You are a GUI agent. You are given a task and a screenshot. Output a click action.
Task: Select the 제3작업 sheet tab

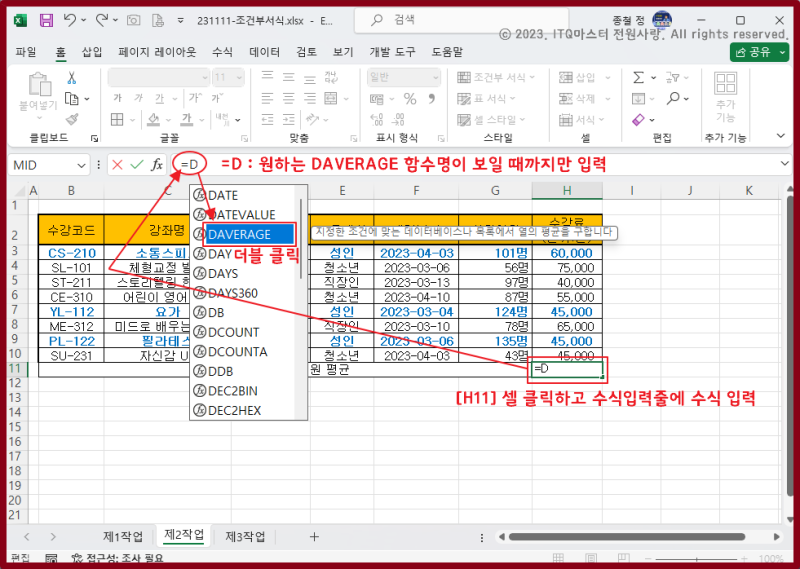tap(245, 536)
